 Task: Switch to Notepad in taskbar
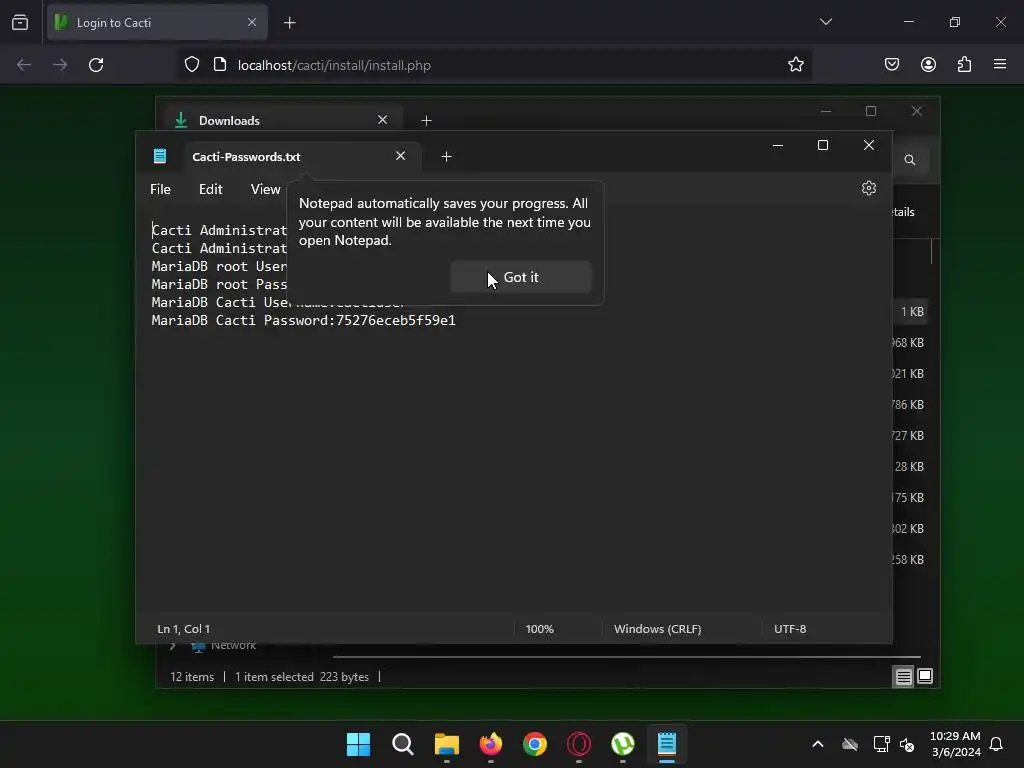pyautogui.click(x=667, y=744)
